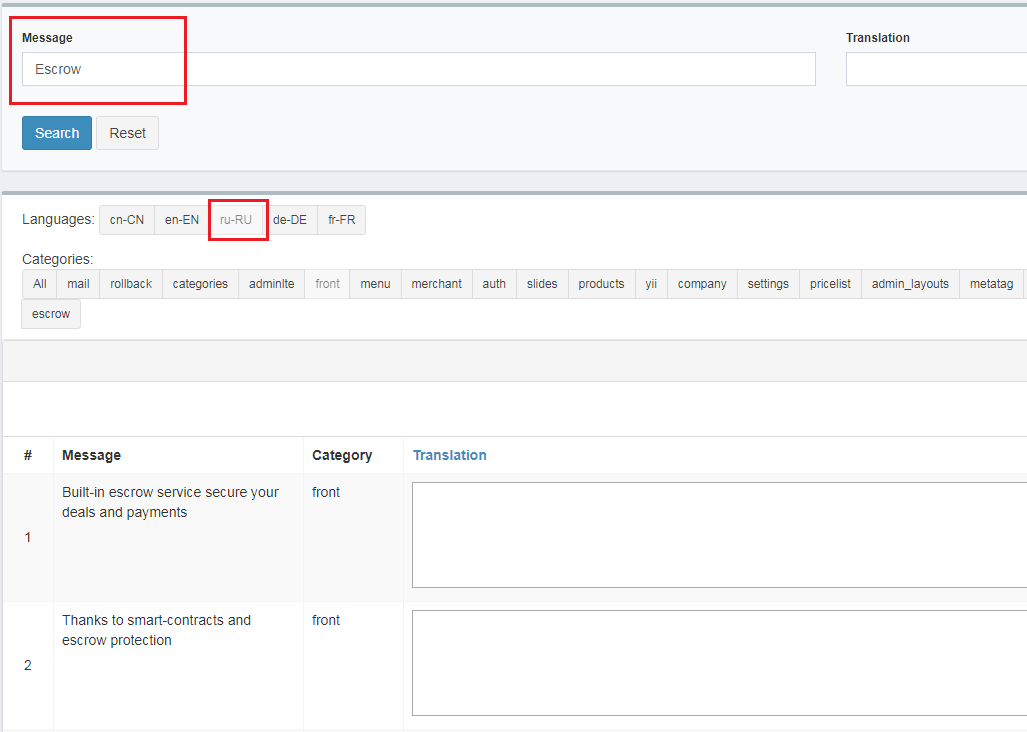Viewport: 1027px width, 732px height.
Task: Filter by the products category
Action: (601, 284)
